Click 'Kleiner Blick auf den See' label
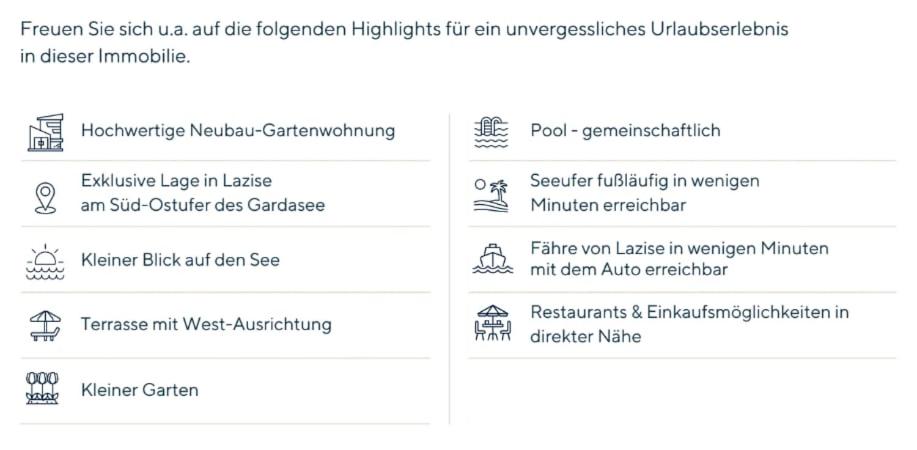 point(180,260)
